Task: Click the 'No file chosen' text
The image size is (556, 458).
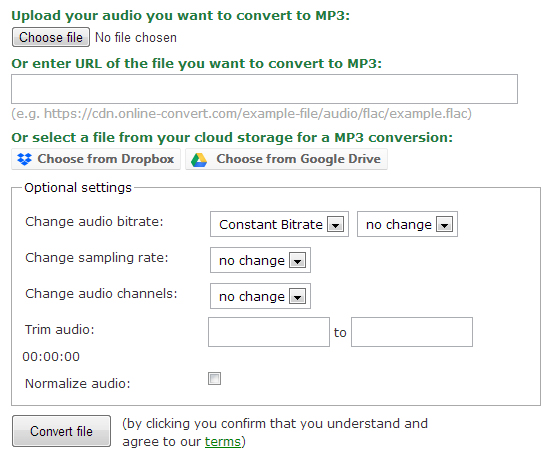Action: [136, 38]
